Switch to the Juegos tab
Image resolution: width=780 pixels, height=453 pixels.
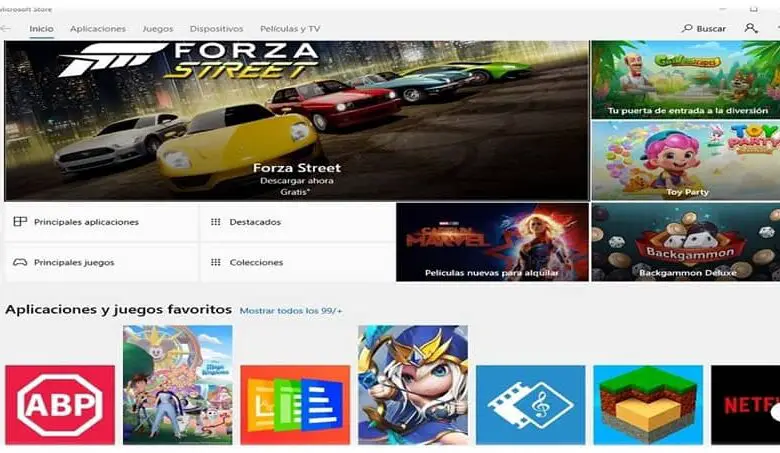coord(158,29)
